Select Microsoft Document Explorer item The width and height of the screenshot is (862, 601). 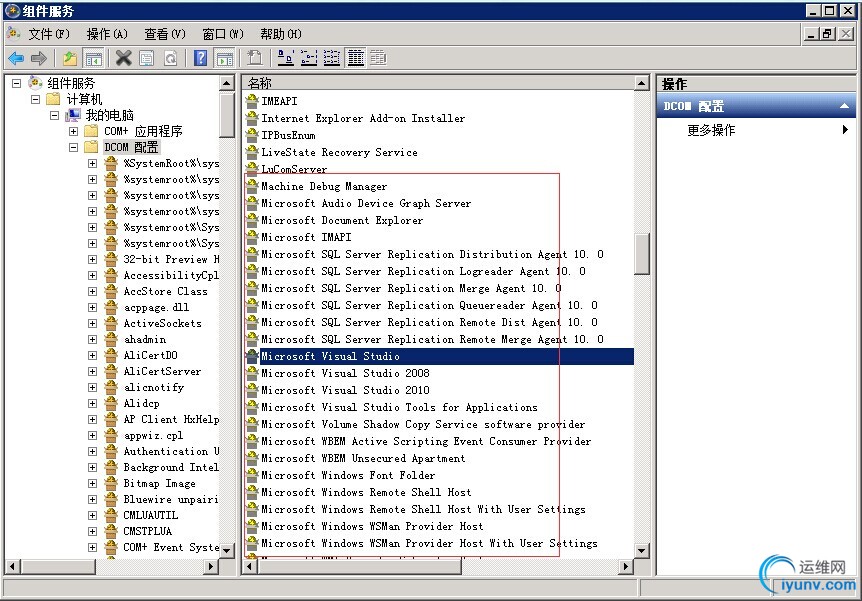tap(342, 220)
